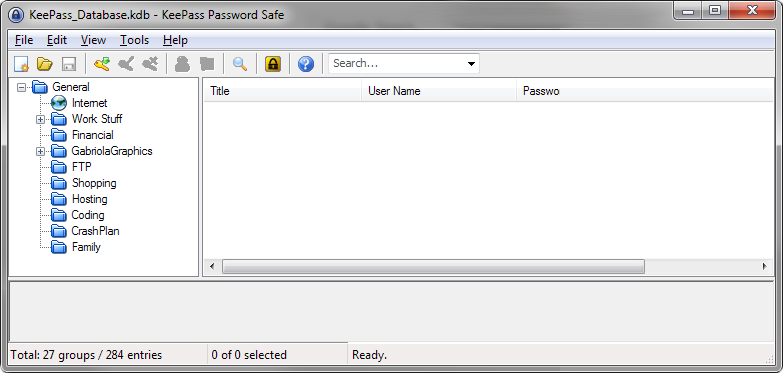
Task: Collapse the General group
Action: [21, 87]
